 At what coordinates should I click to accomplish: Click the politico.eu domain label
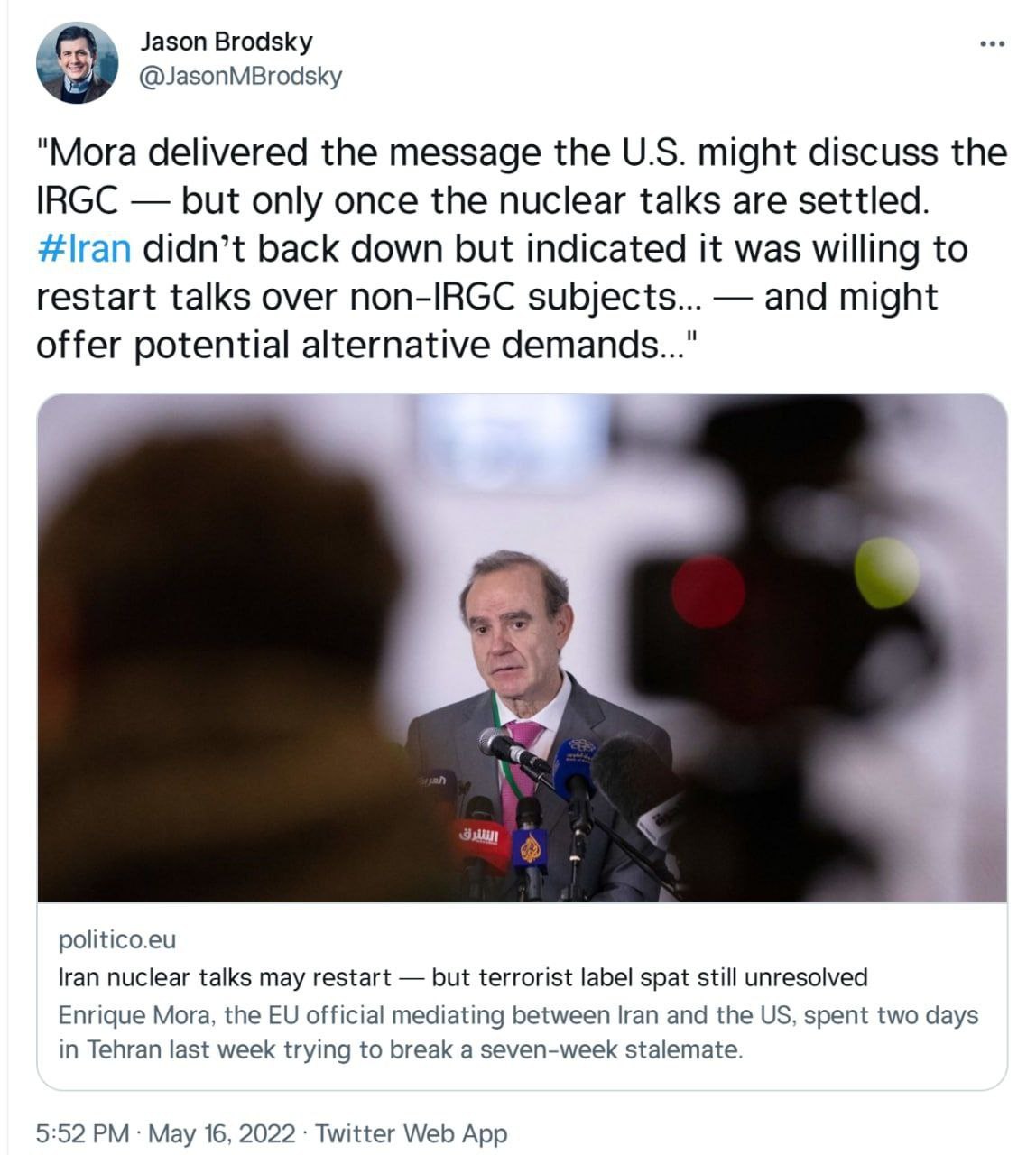tap(117, 939)
